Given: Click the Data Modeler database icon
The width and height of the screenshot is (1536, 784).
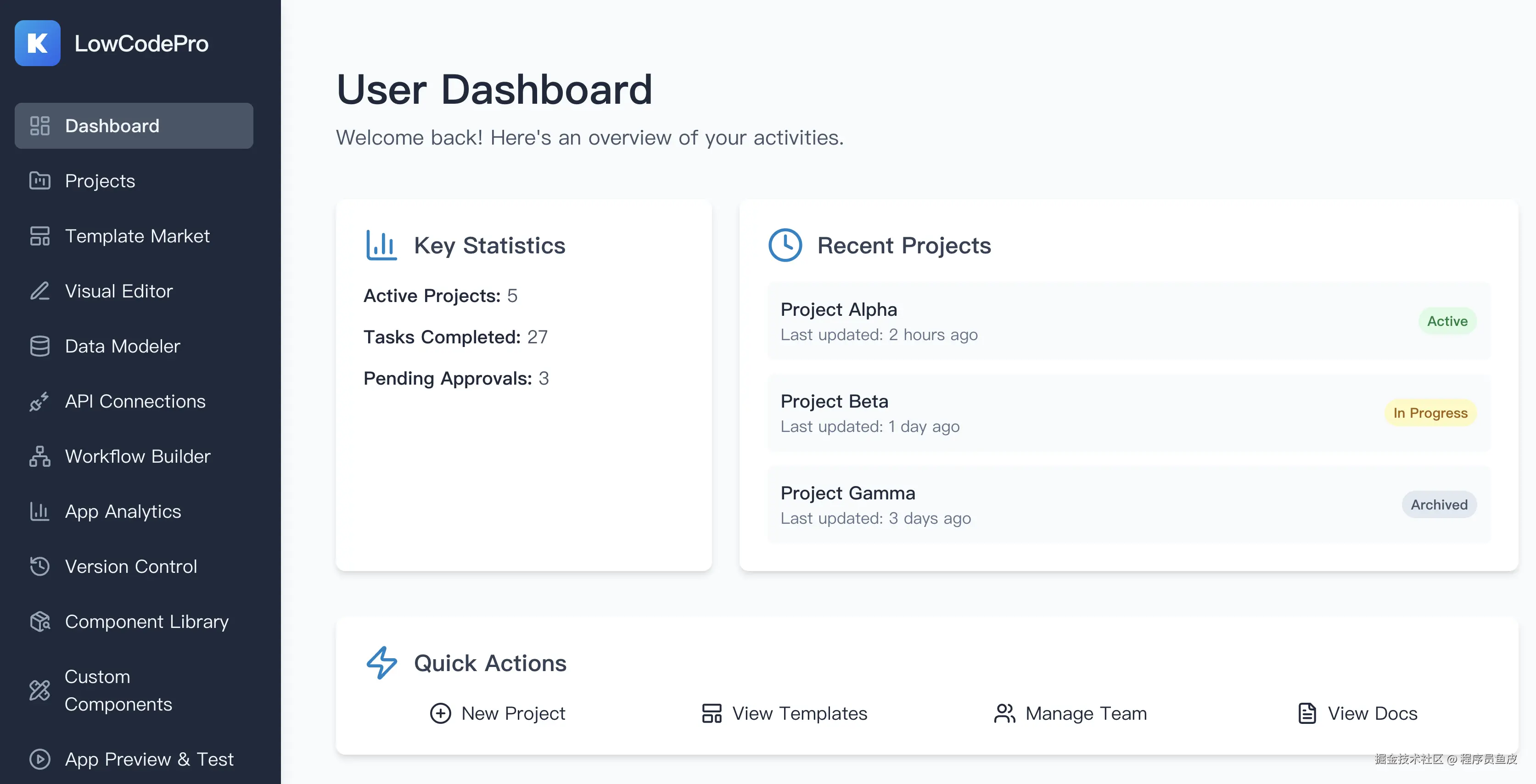Looking at the screenshot, I should (x=40, y=346).
